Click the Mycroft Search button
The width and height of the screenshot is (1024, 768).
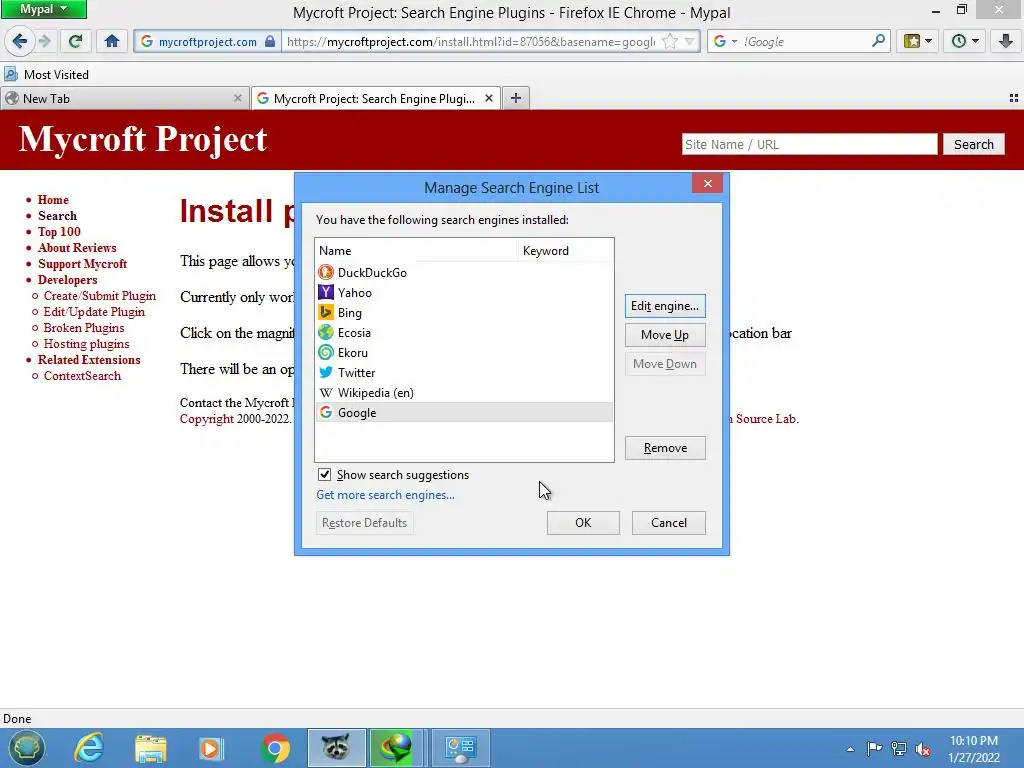point(973,144)
